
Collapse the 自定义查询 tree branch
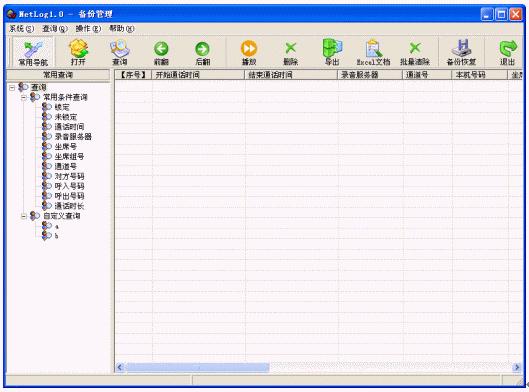pos(24,216)
